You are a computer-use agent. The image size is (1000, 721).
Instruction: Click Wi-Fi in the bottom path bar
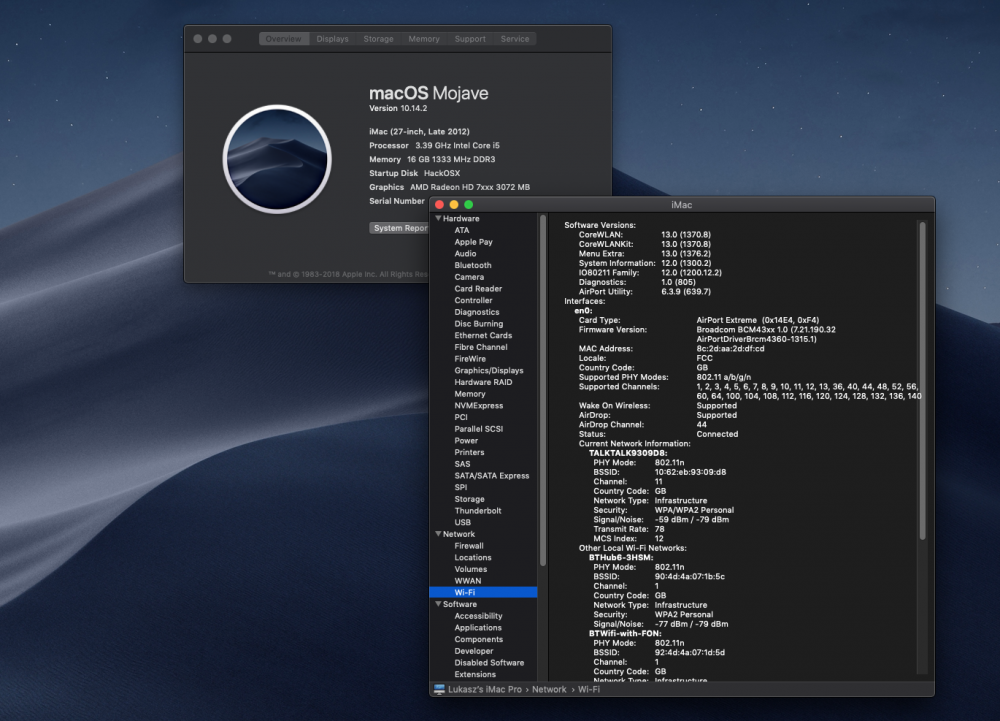click(x=589, y=689)
